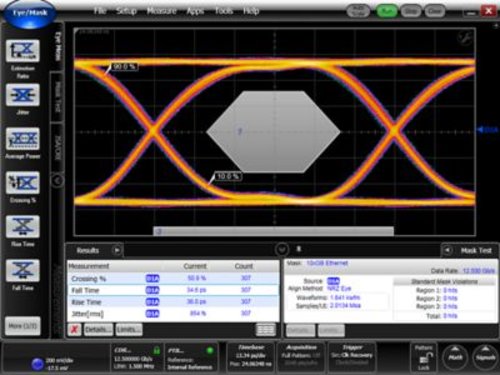This screenshot has height=375, width=500.
Task: Select the Fall Time row in the results table
Action: point(173,290)
